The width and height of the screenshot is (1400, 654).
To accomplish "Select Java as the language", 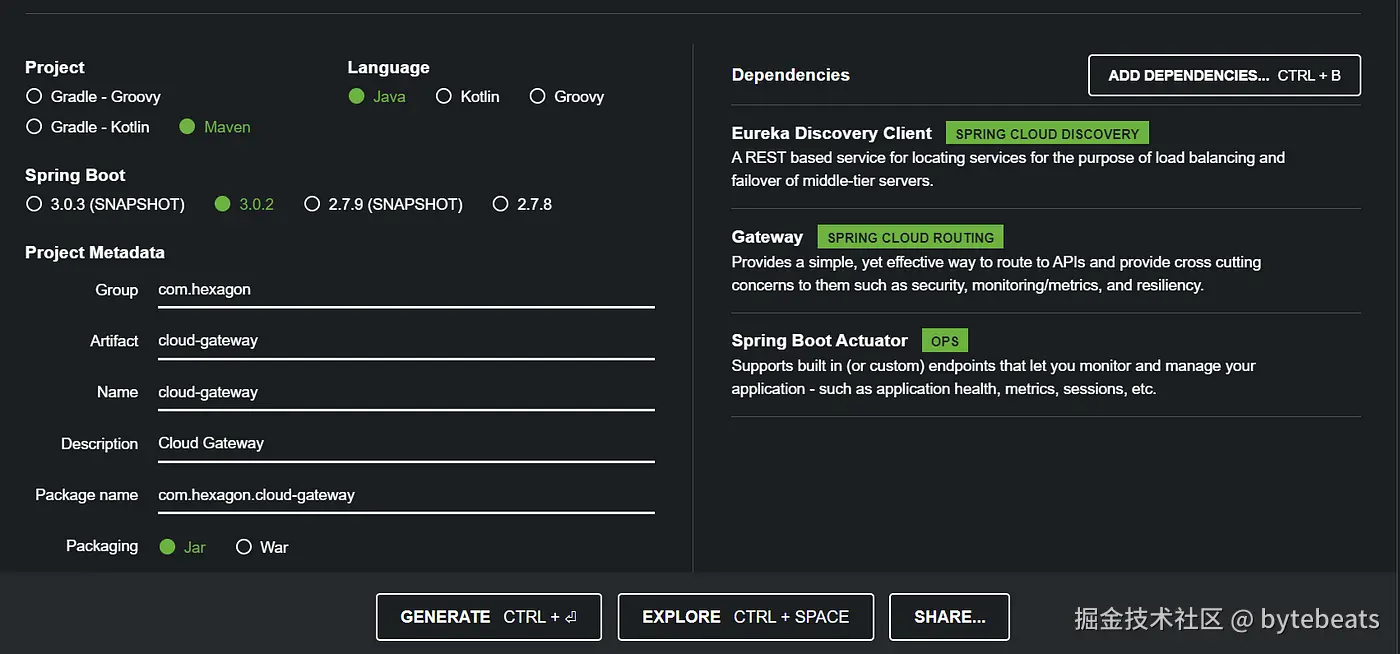I will [x=357, y=97].
